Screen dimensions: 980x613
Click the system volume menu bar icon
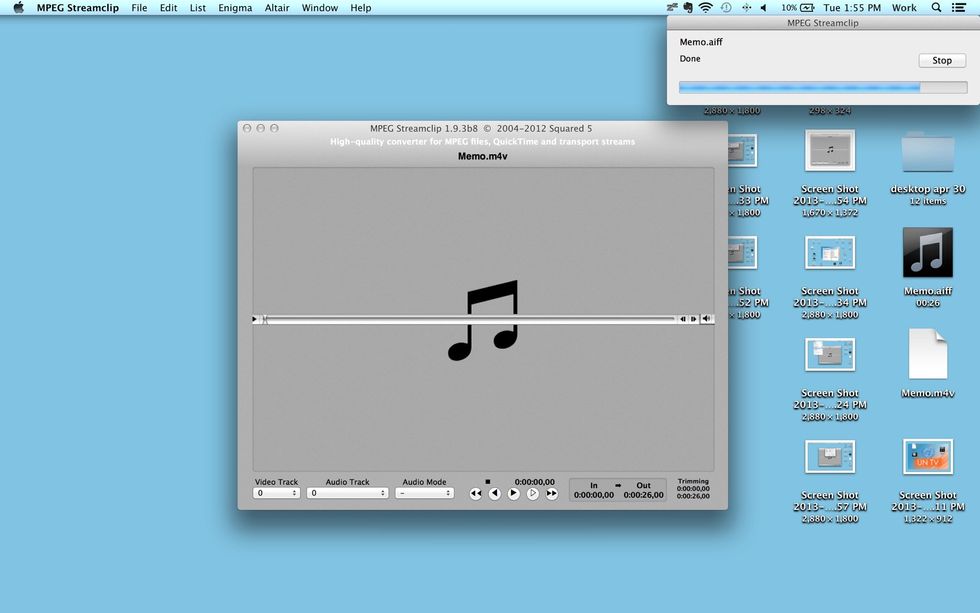pos(764,7)
